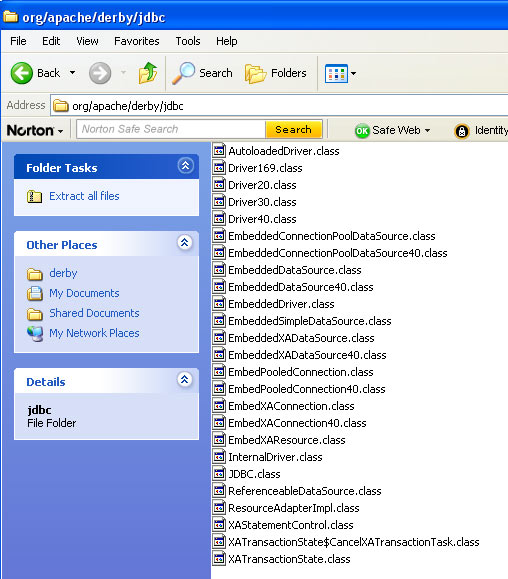The width and height of the screenshot is (508, 579).
Task: Click the Shared Documents folder icon
Action: pyautogui.click(x=35, y=314)
